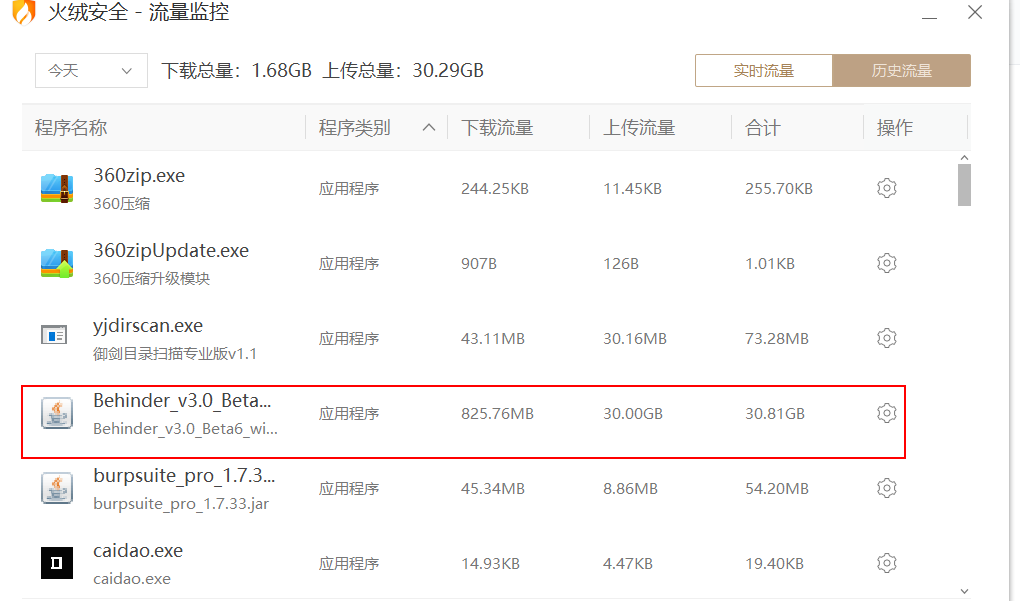
Task: Open settings gear for Behinder_v3.0 row
Action: click(x=887, y=413)
